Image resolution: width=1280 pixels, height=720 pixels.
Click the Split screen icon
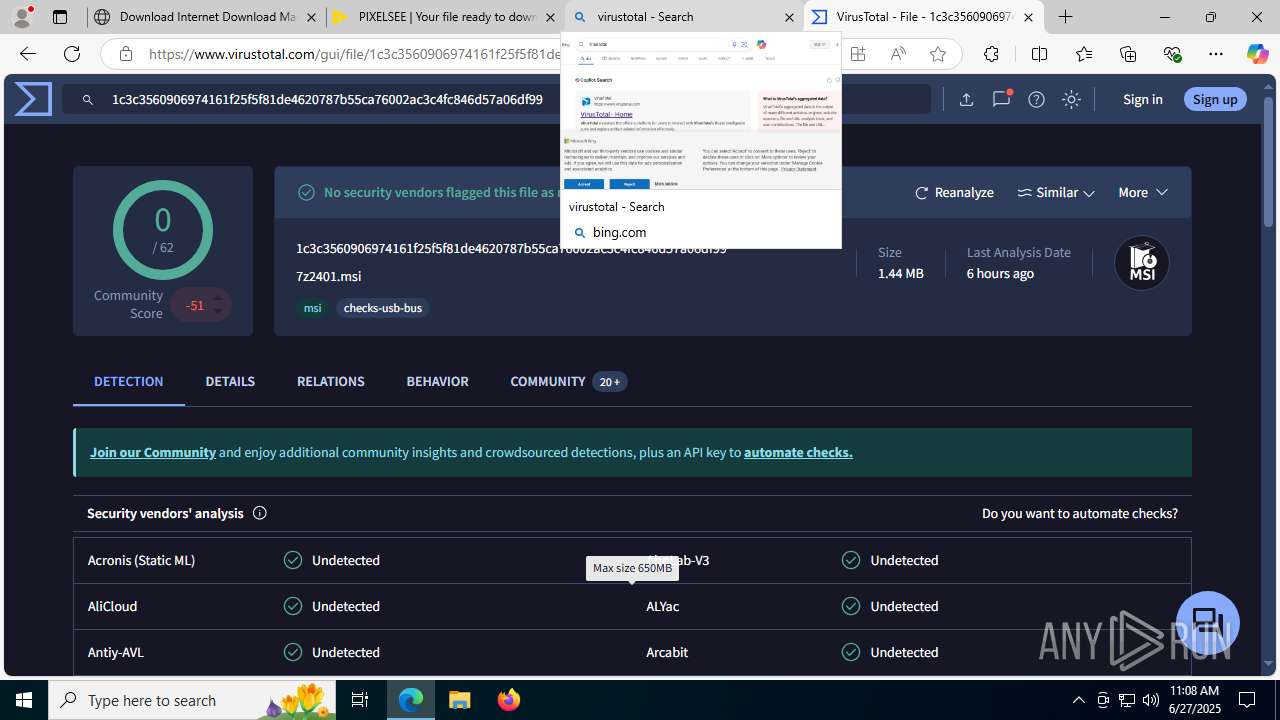(1039, 54)
